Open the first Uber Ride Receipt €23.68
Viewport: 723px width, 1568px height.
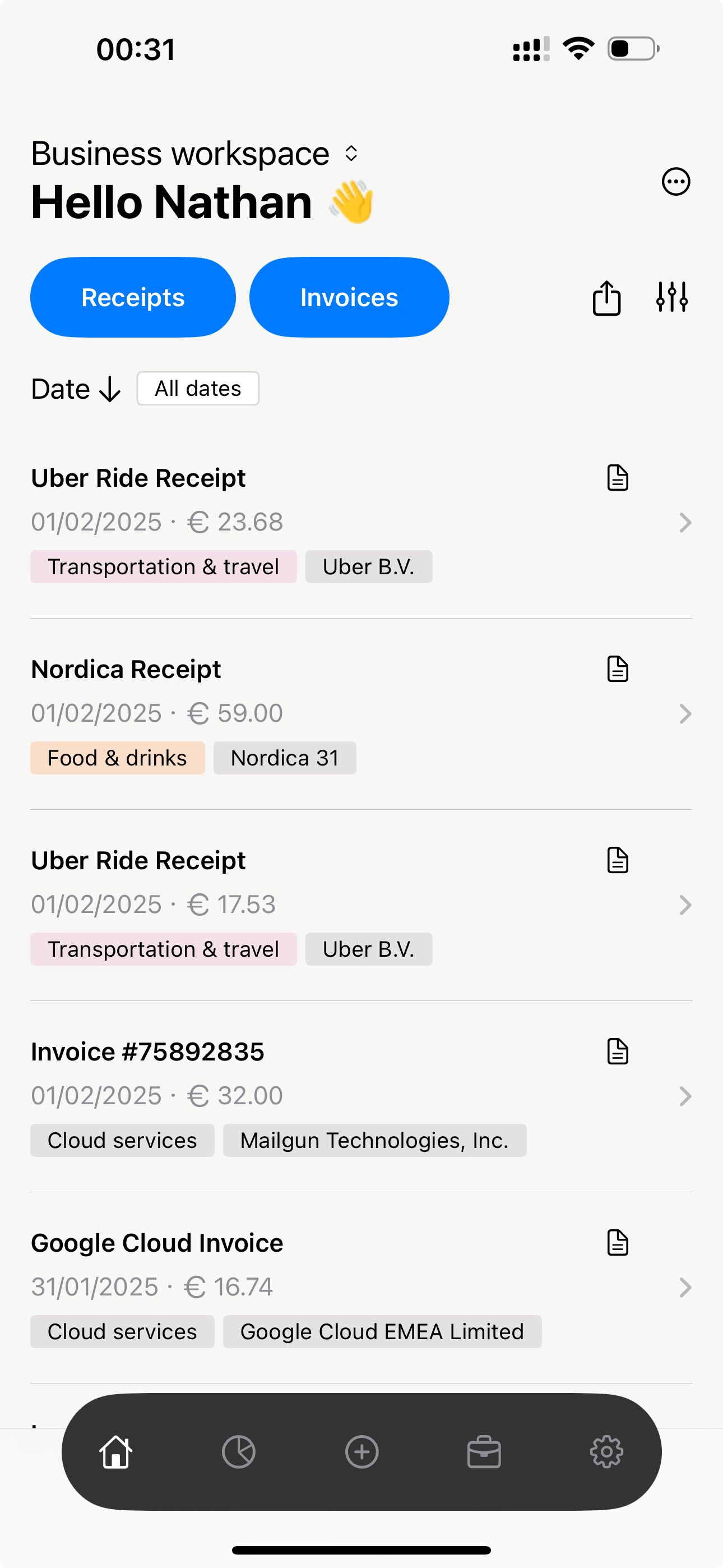click(361, 523)
